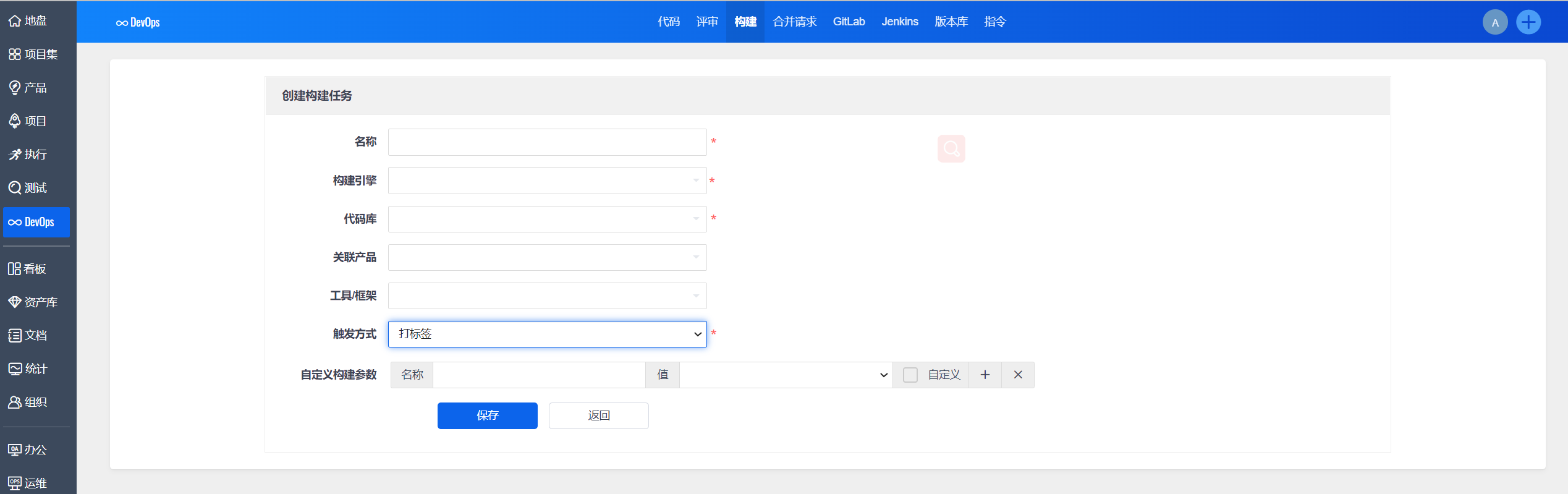Image resolution: width=1568 pixels, height=494 pixels.
Task: Open the 代码库 repository dropdown
Action: 547,219
